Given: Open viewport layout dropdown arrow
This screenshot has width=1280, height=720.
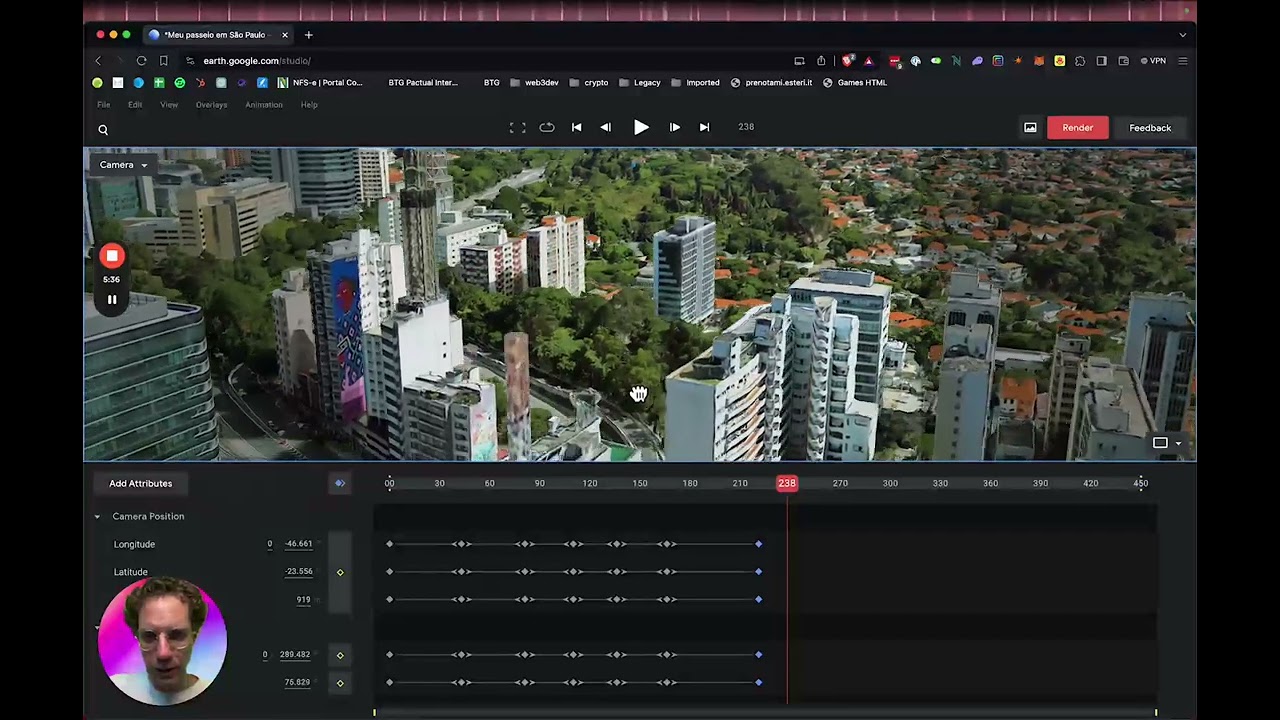Looking at the screenshot, I should coord(1178,443).
